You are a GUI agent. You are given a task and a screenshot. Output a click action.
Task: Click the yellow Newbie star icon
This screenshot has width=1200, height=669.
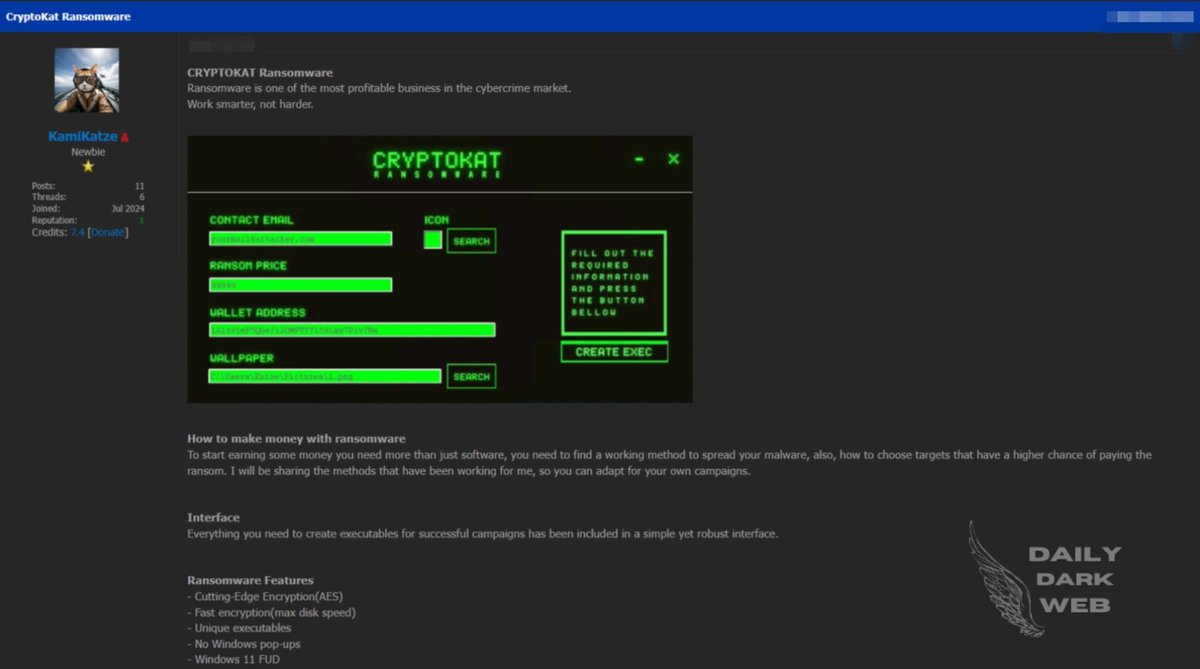tap(87, 165)
